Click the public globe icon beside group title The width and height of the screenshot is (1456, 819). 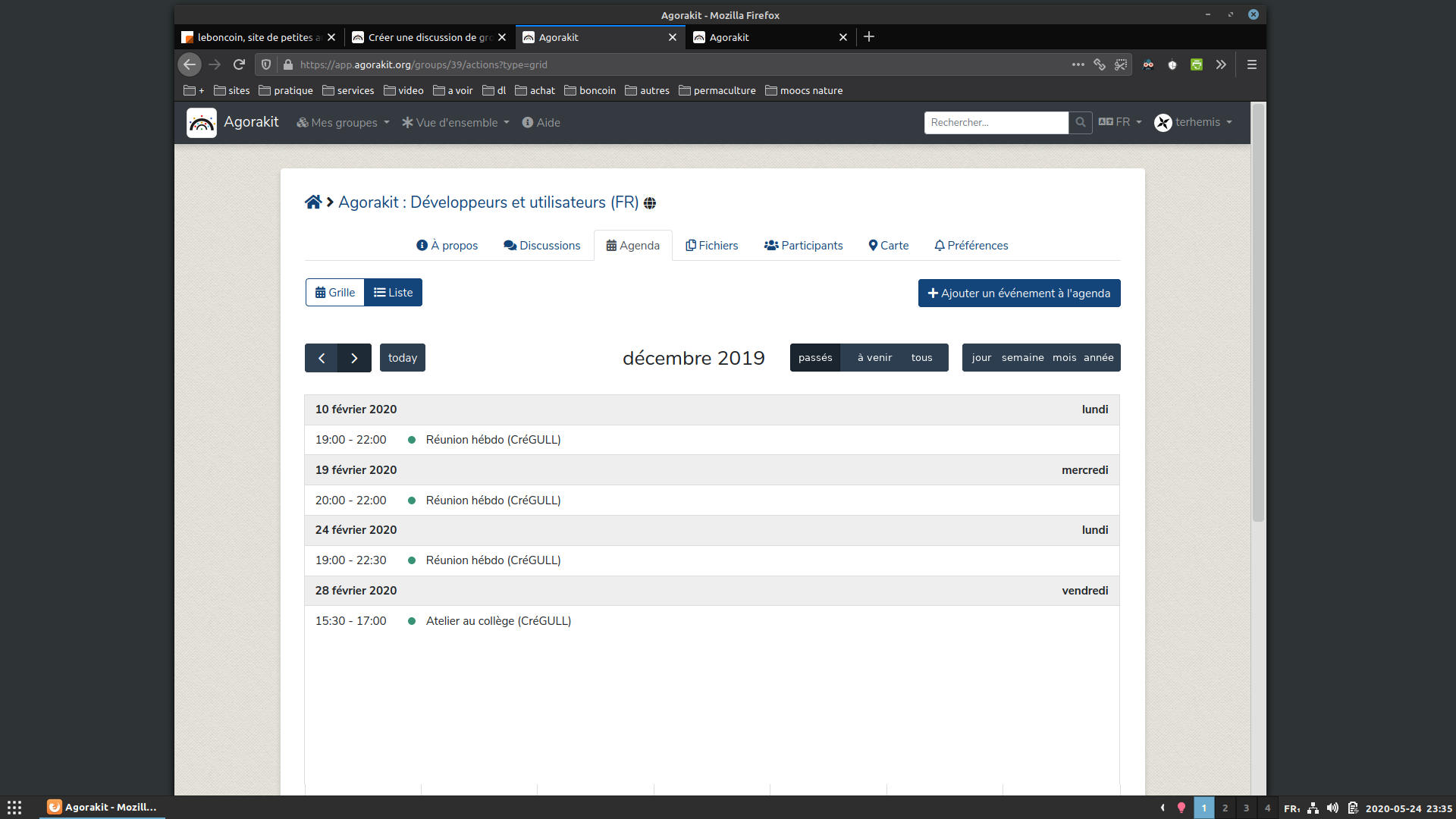point(650,203)
